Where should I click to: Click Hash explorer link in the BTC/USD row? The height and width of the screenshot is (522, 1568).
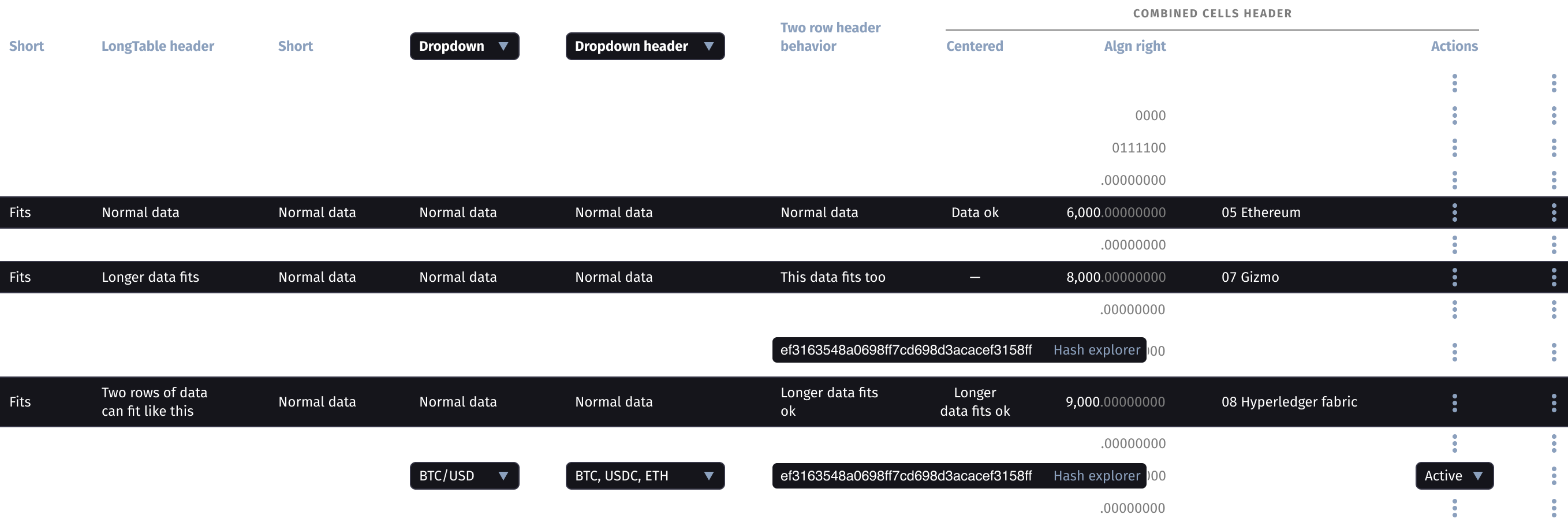(1096, 476)
